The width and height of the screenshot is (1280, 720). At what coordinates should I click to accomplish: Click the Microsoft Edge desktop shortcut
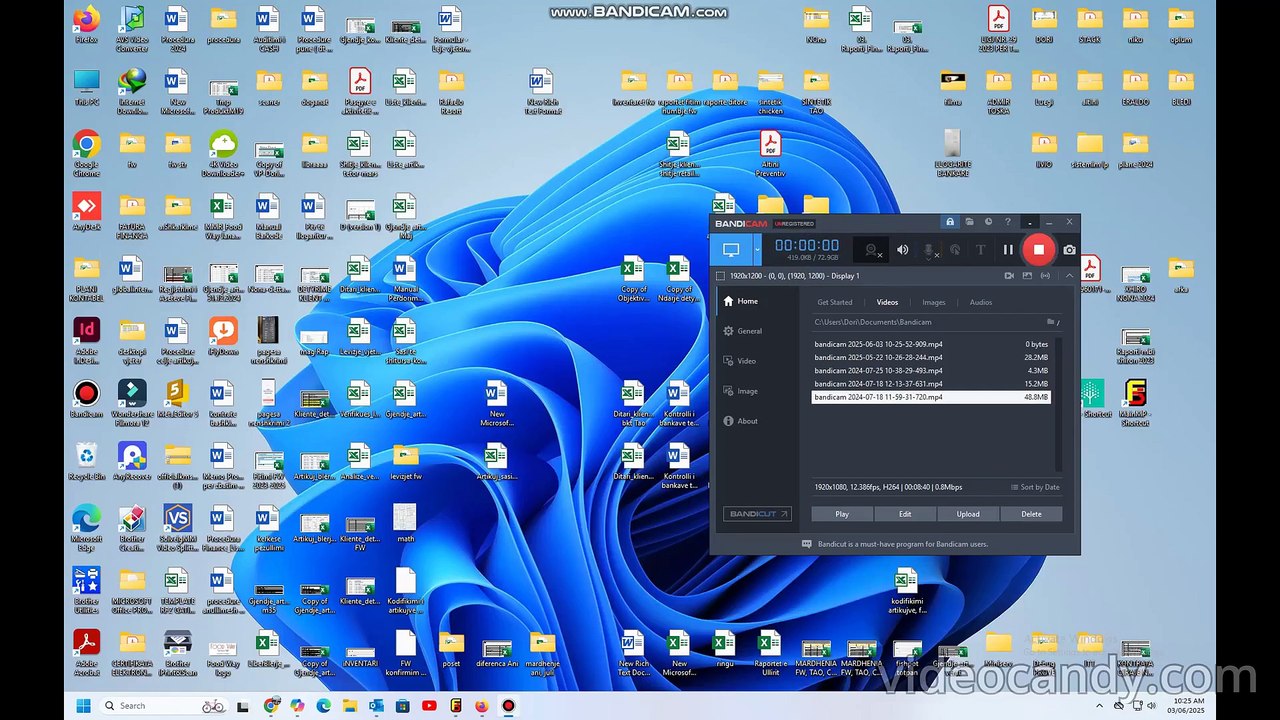point(87,526)
